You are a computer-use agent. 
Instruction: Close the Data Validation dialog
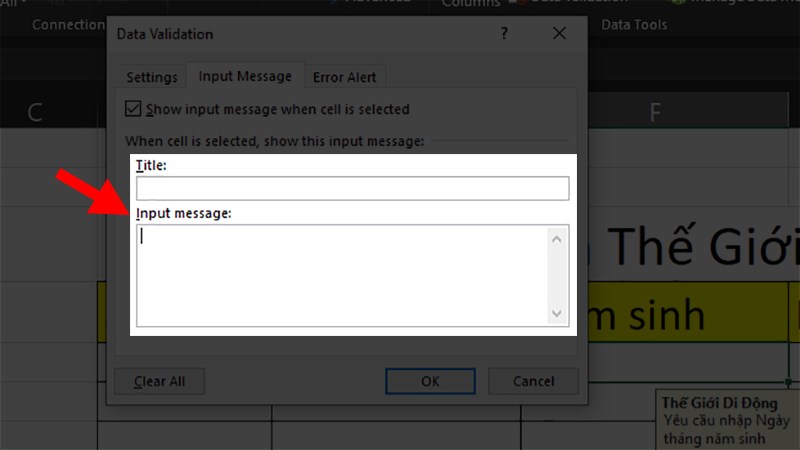point(559,34)
